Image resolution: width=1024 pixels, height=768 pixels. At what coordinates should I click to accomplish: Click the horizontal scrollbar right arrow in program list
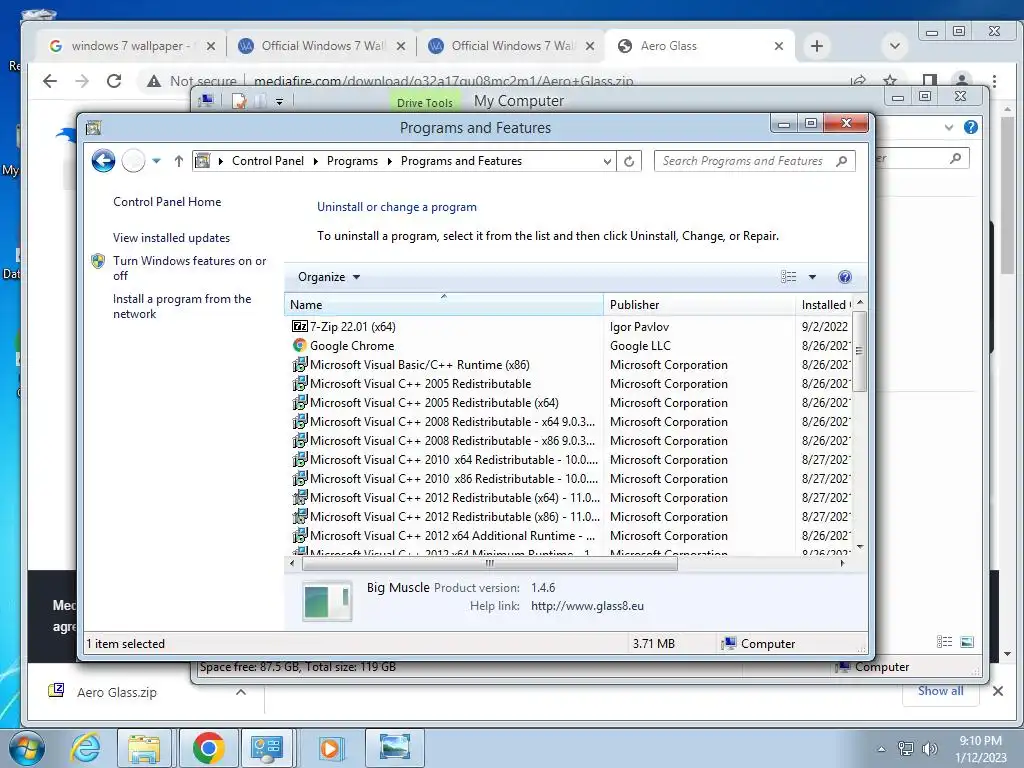(842, 563)
